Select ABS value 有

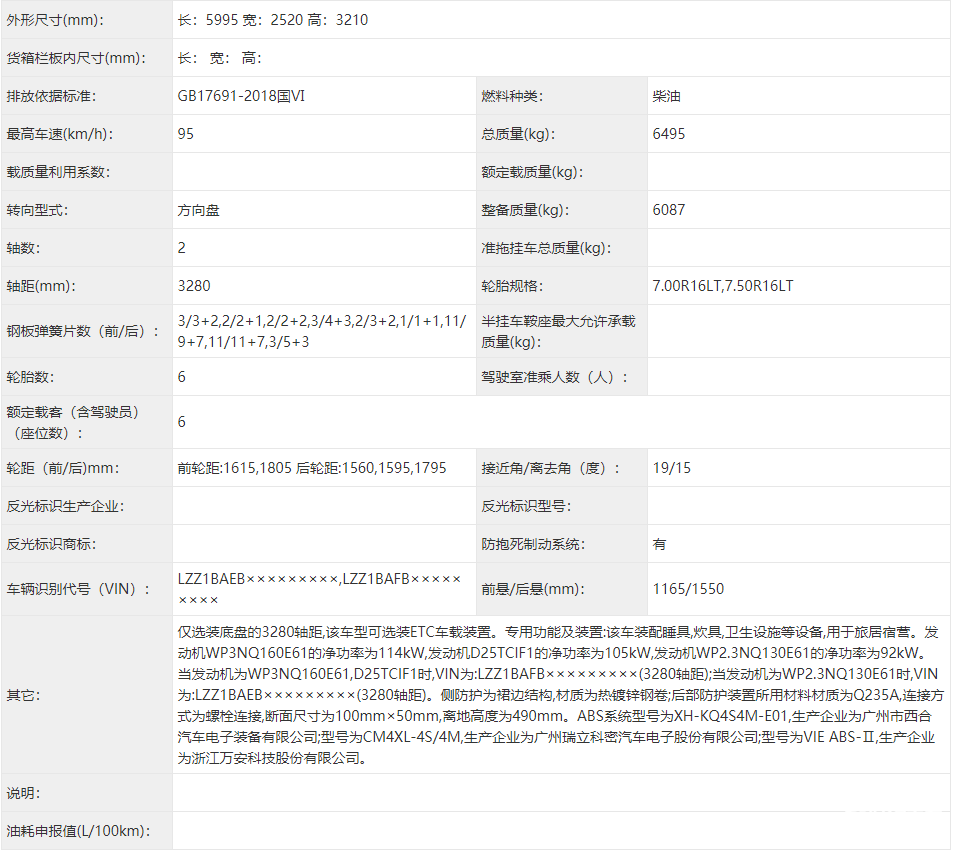(659, 544)
